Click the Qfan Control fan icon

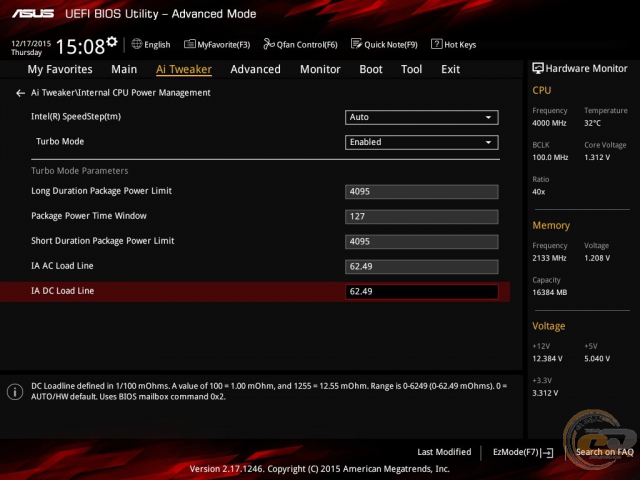269,44
